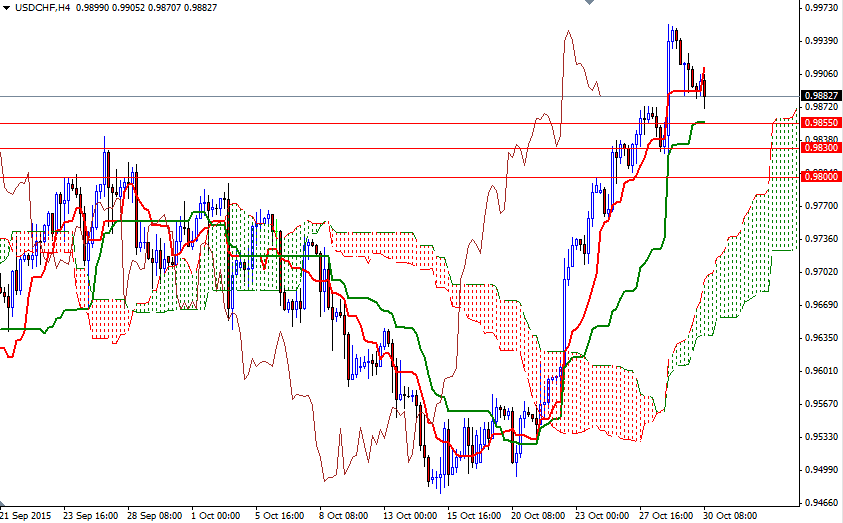Click the 8 Oct 08:00 time axis label
Viewport: 843px width, 523px height.
pos(344,515)
